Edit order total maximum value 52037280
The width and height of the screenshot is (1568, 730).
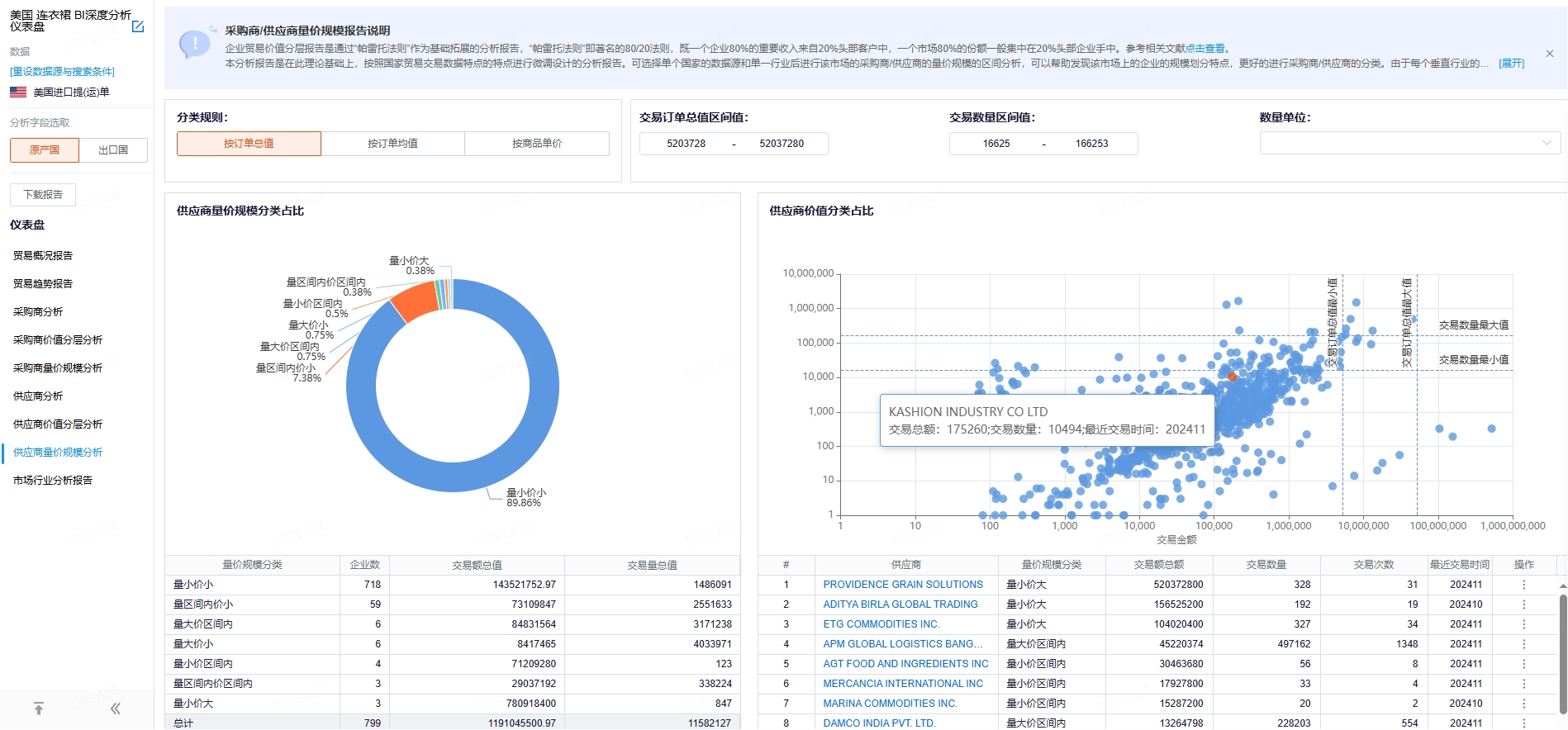point(782,144)
